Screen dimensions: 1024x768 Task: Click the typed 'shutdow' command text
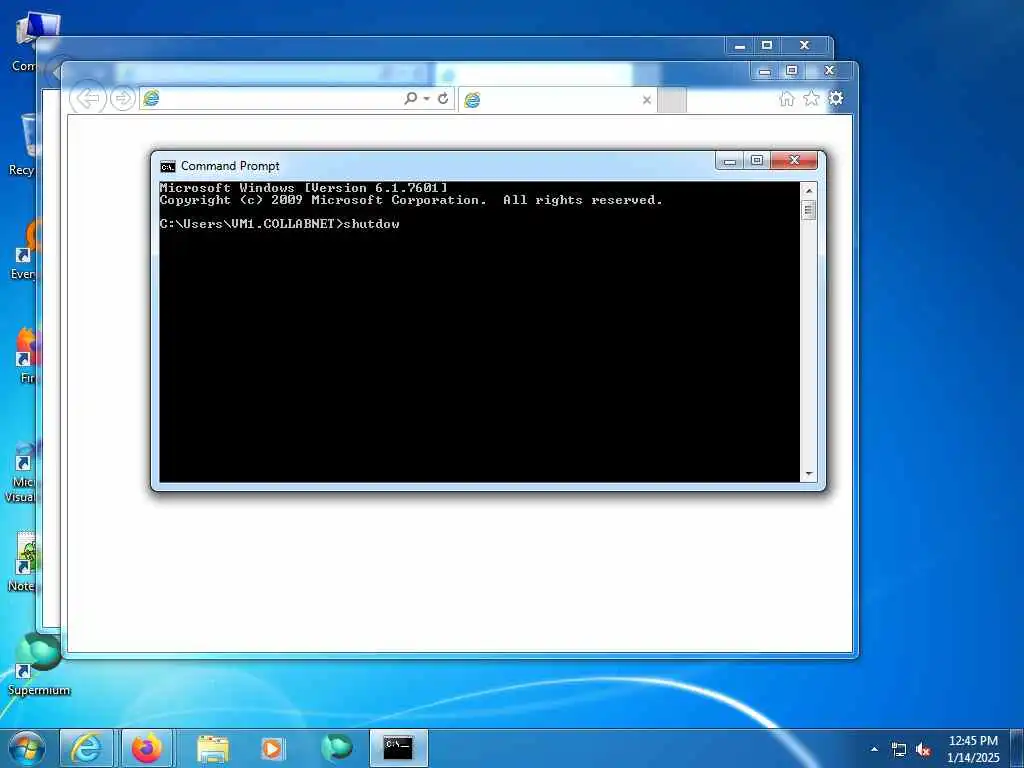coord(372,224)
